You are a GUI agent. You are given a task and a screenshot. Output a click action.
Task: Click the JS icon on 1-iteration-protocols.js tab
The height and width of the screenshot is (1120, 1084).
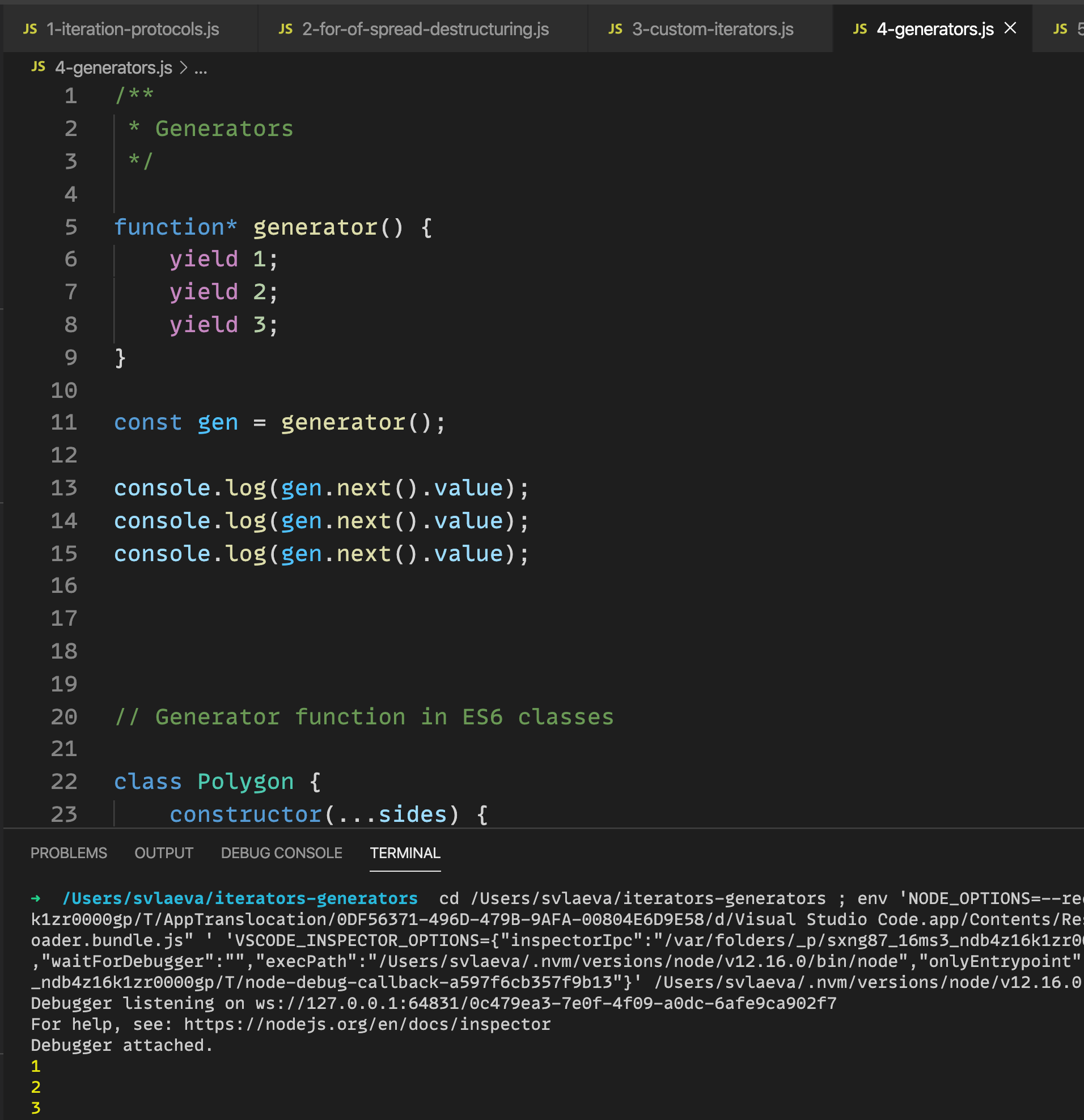(30, 28)
